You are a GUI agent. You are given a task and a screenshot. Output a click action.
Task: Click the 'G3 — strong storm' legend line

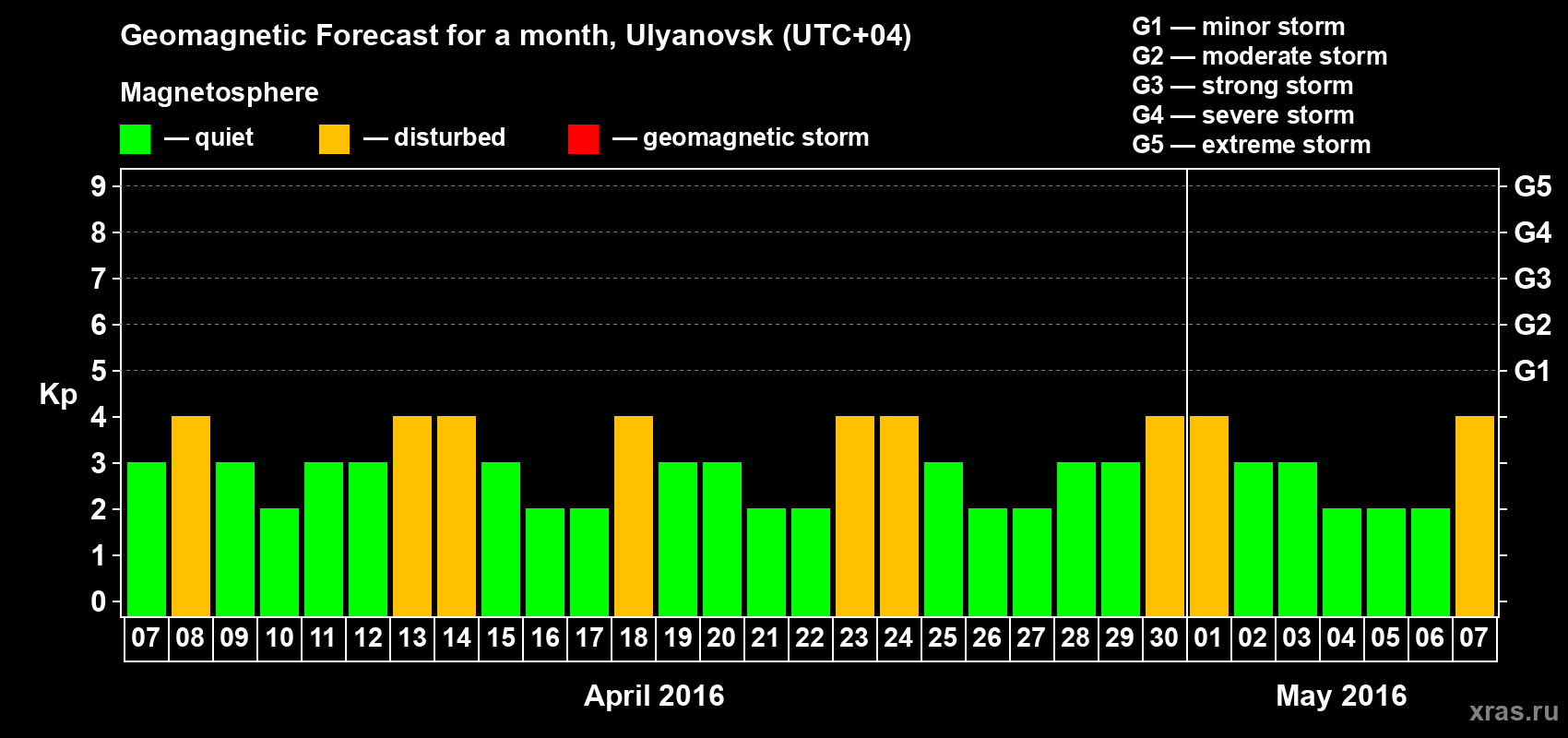(1242, 86)
